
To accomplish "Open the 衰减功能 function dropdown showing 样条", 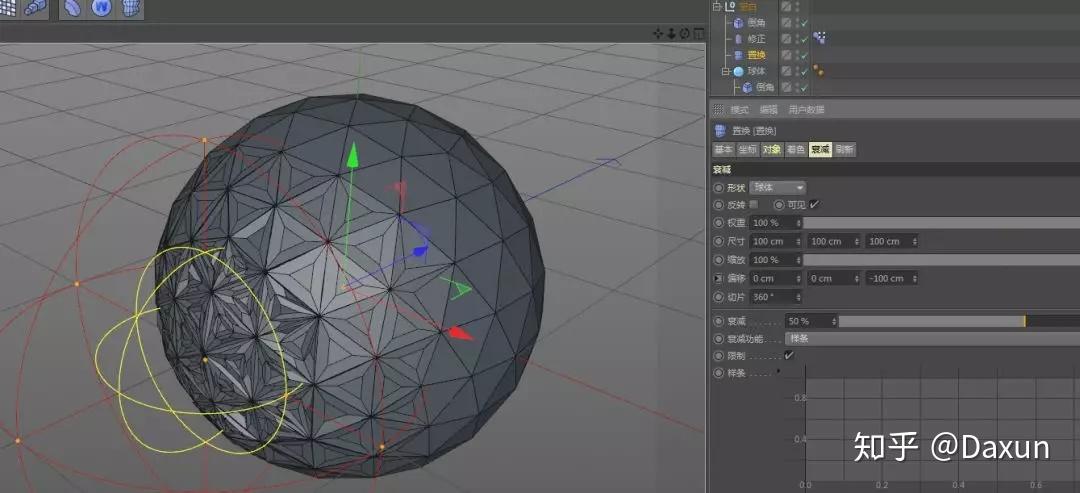I will (x=933, y=339).
